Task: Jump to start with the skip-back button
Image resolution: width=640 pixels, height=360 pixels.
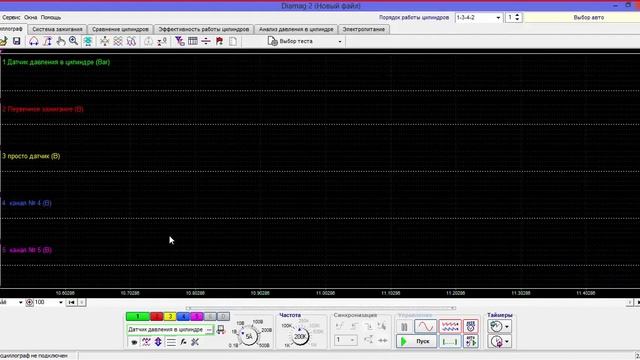Action: click(x=71, y=302)
